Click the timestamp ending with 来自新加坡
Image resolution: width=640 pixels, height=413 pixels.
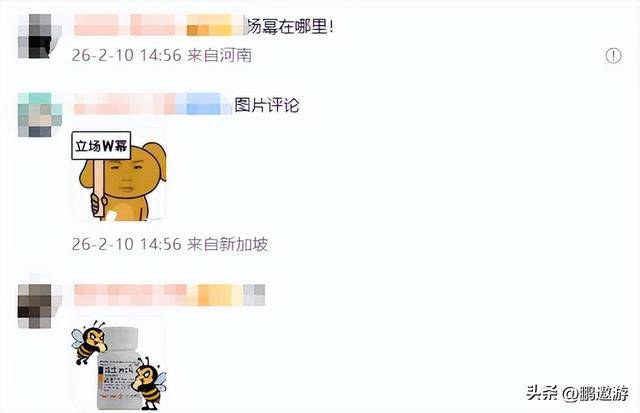[170, 244]
